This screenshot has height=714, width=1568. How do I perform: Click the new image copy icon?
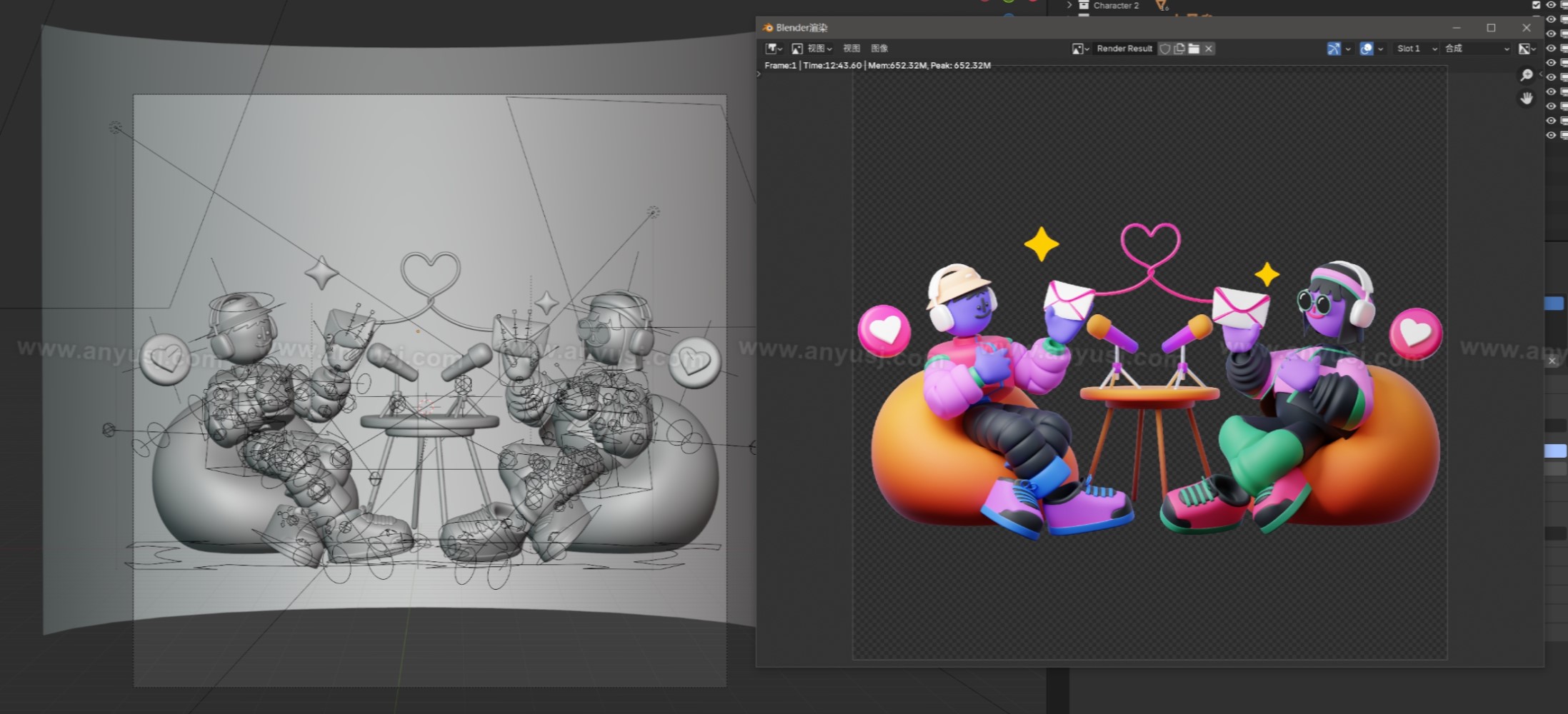click(x=1179, y=49)
